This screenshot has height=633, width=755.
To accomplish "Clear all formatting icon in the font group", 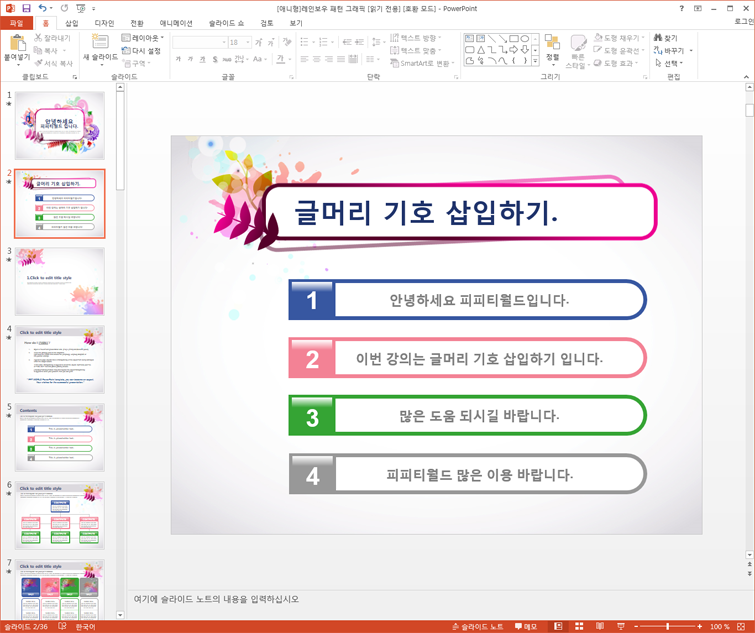I will [287, 42].
